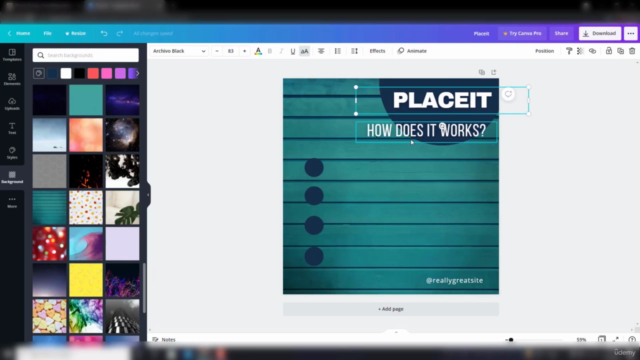
Task: Open the Elements panel in sidebar
Action: pyautogui.click(x=12, y=79)
